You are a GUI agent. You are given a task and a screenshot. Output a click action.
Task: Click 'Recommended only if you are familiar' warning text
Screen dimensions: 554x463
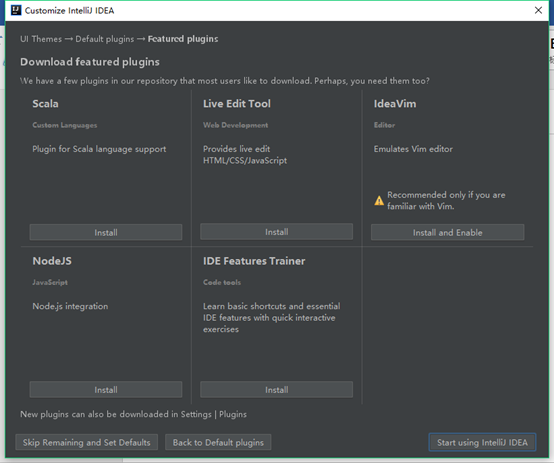[446, 200]
